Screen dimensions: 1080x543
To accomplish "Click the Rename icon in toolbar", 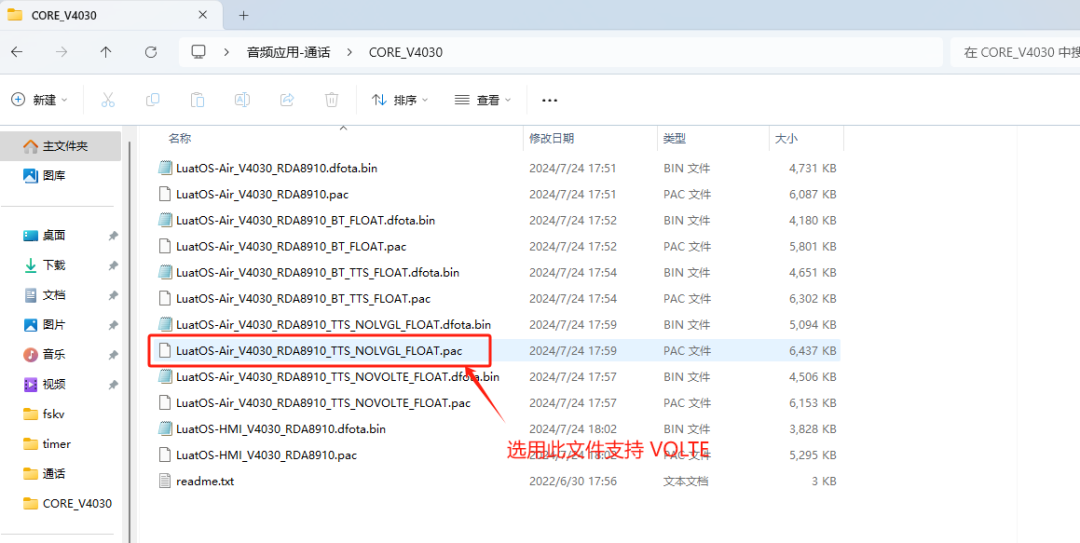I will pyautogui.click(x=242, y=100).
